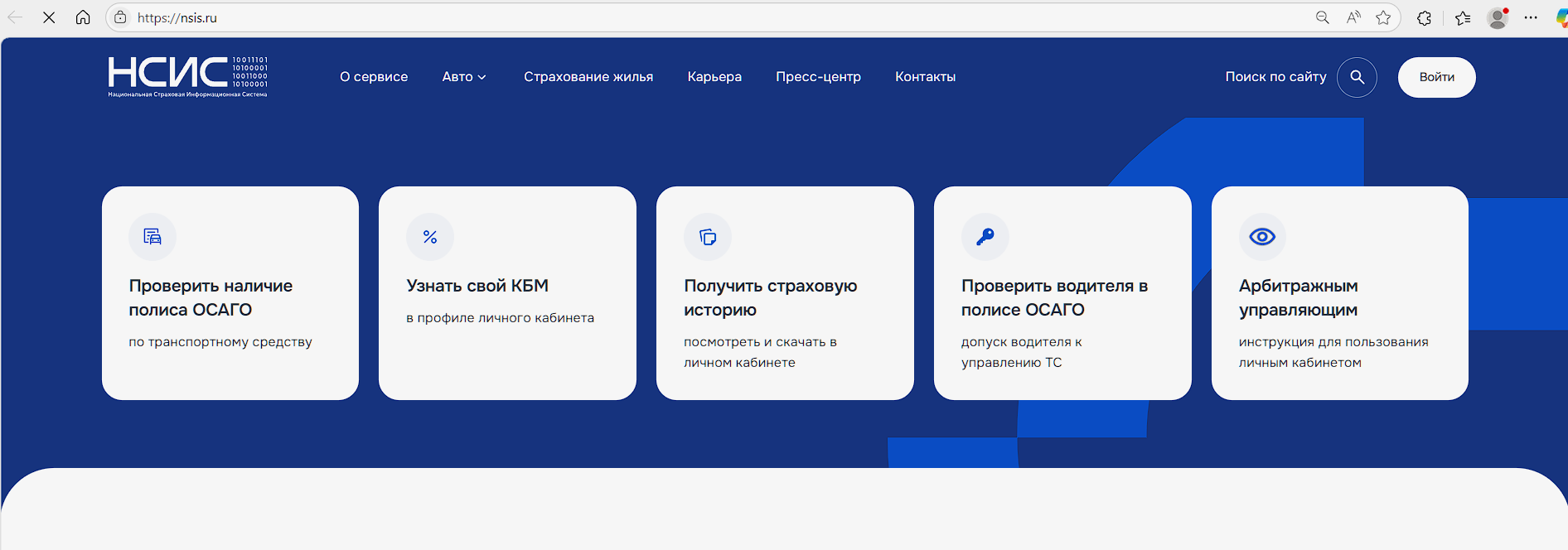Open browser zoom magnifier icon
The image size is (1568, 550).
pyautogui.click(x=1323, y=17)
